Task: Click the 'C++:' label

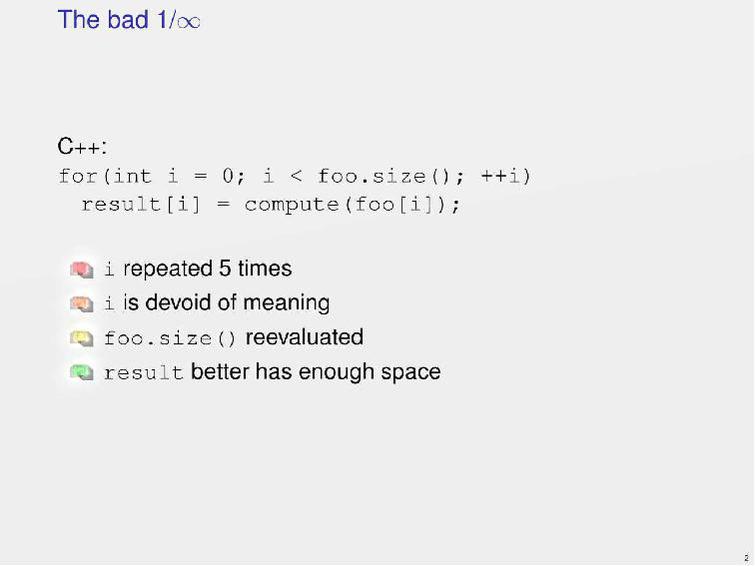Action: pos(82,147)
